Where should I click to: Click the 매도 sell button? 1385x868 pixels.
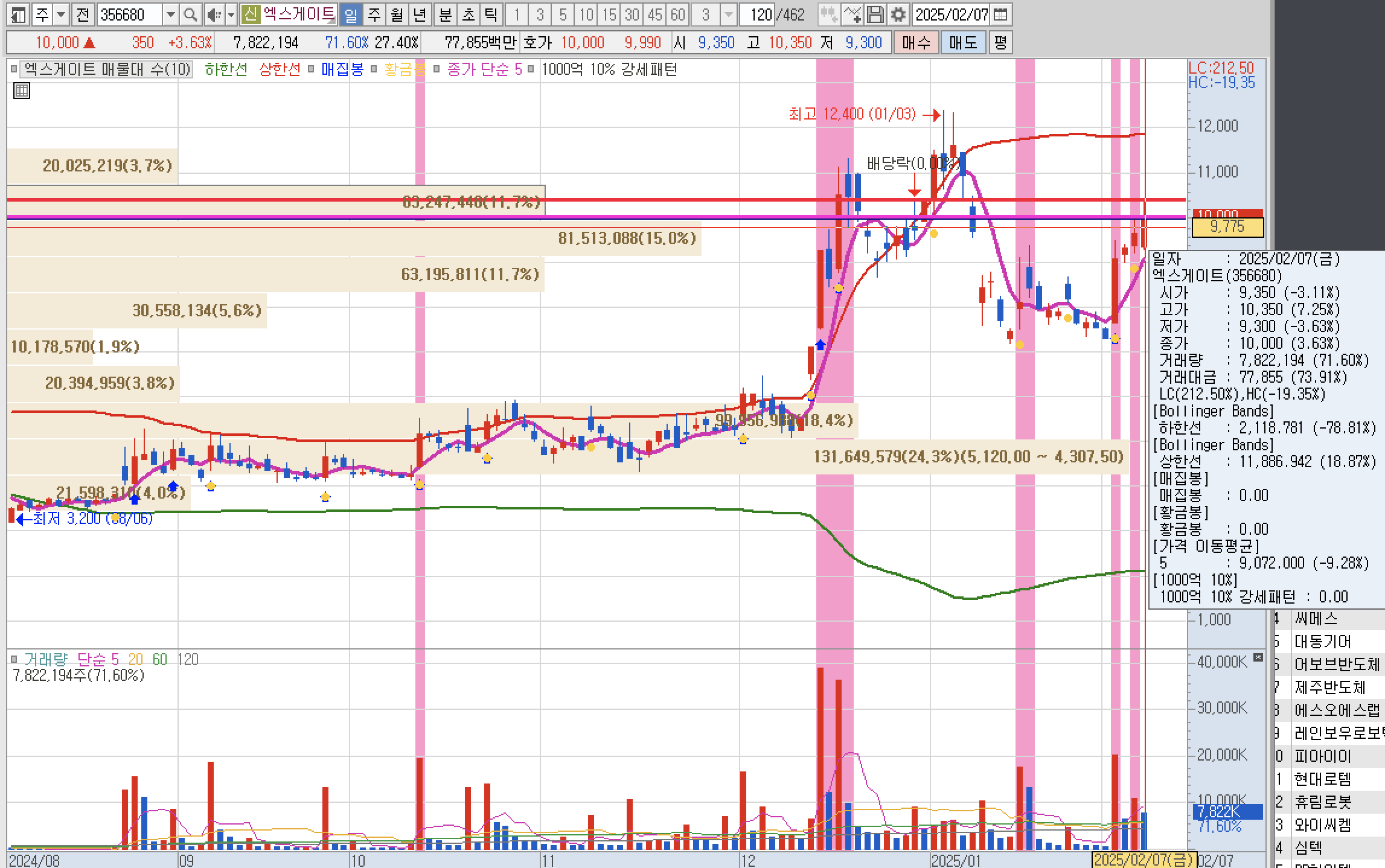tap(962, 43)
